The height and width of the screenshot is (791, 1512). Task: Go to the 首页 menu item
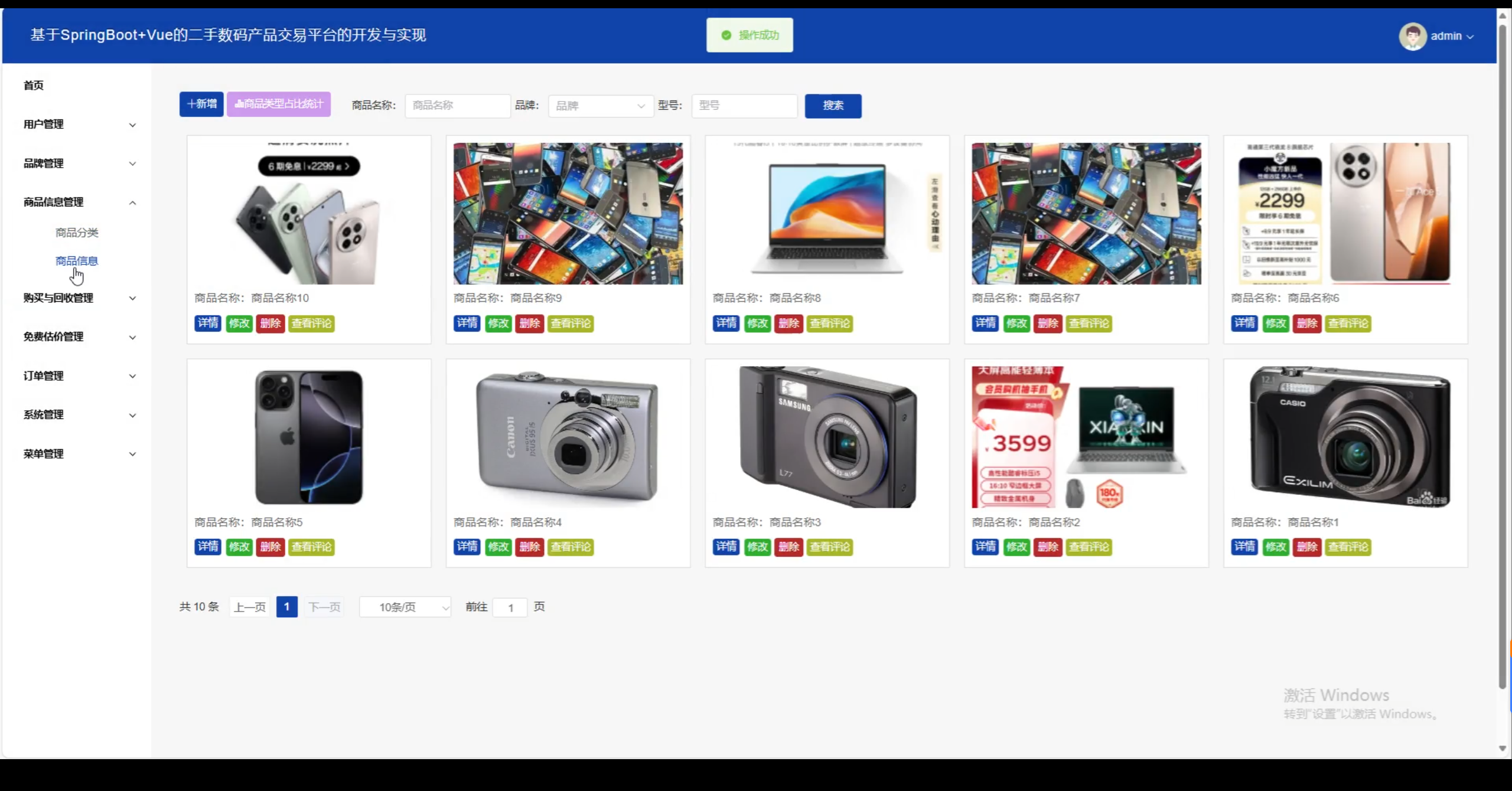(34, 86)
